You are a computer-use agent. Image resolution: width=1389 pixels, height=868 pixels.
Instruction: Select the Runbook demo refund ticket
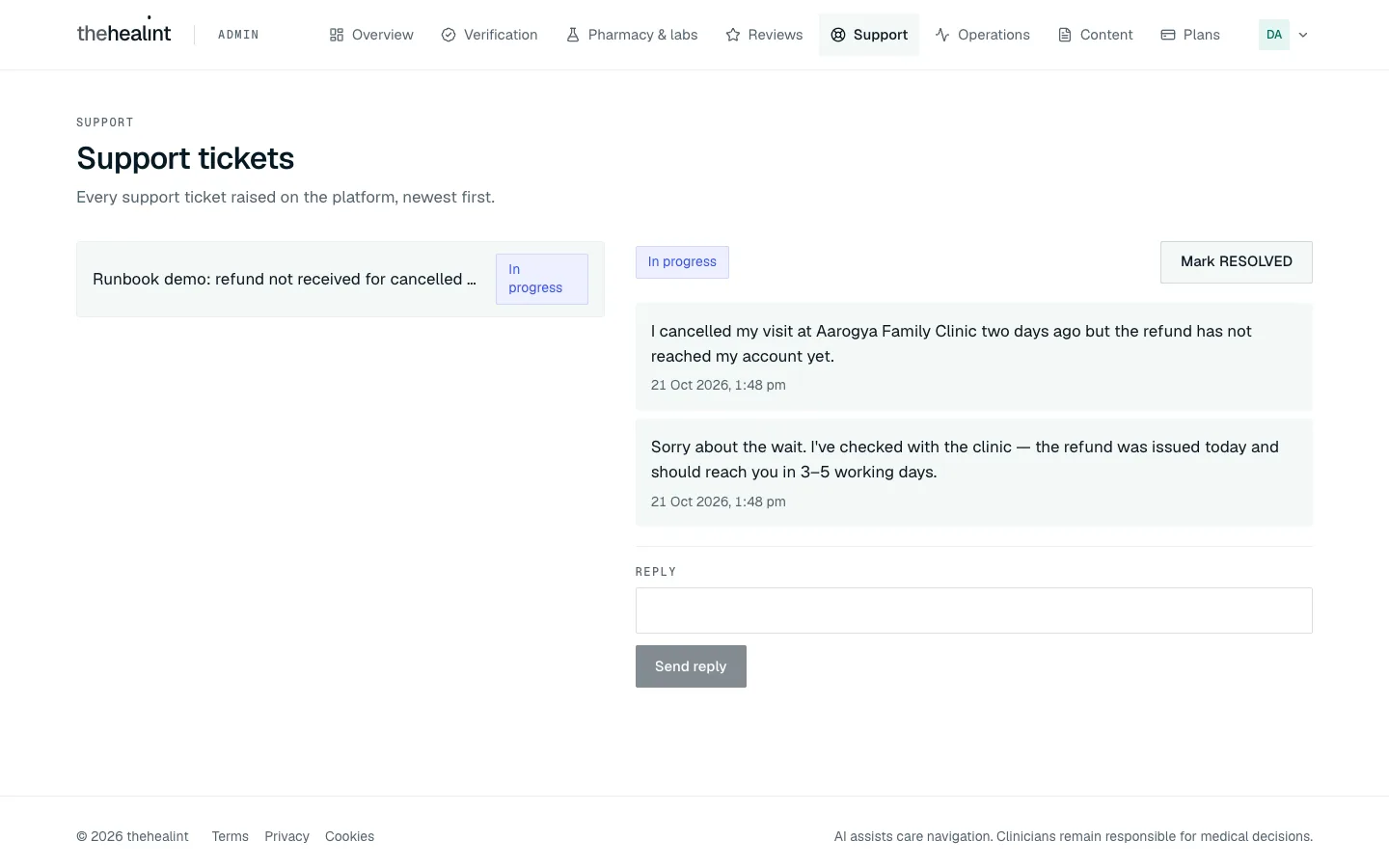(340, 279)
